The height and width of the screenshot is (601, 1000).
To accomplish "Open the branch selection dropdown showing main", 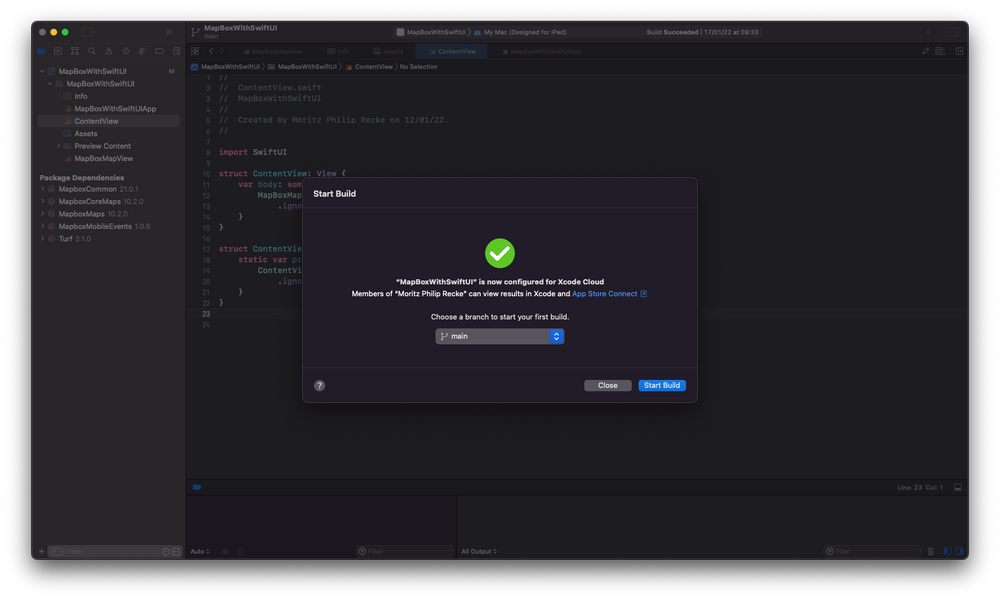I will [499, 336].
